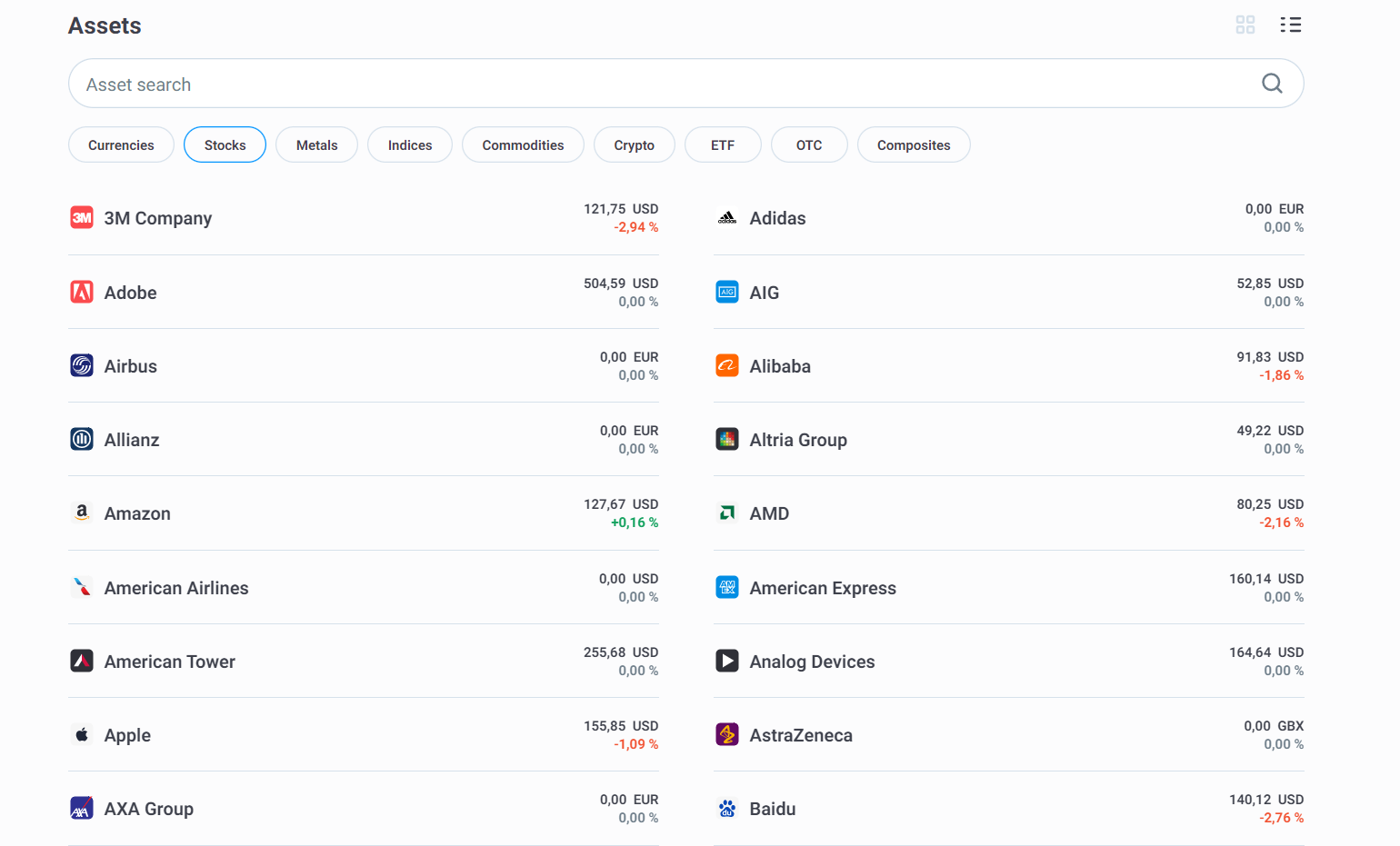
Task: Click Analog Devices price 164,64 USD
Action: pyautogui.click(x=1266, y=652)
